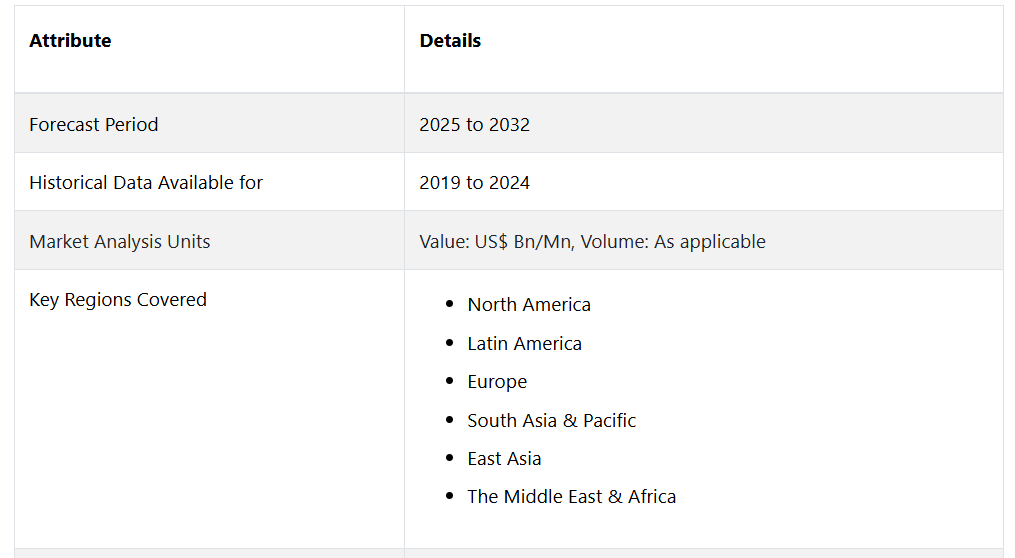Select the Europe list item
The width and height of the screenshot is (1015, 558).
point(497,382)
